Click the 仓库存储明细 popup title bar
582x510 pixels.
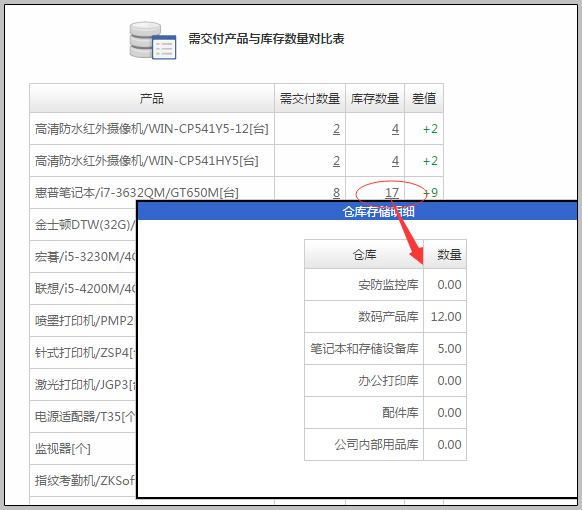(357, 212)
